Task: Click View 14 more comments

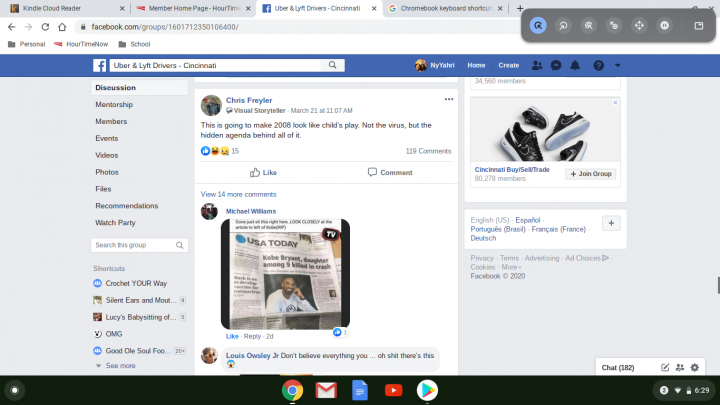Action: point(238,194)
